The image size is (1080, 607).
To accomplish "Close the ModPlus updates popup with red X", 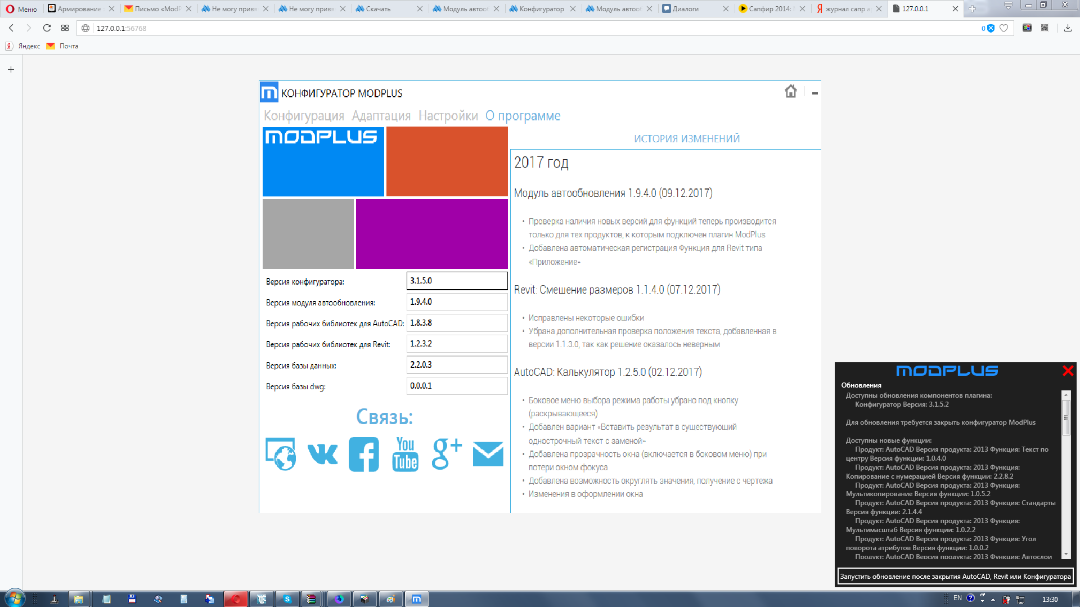I will (x=1068, y=371).
